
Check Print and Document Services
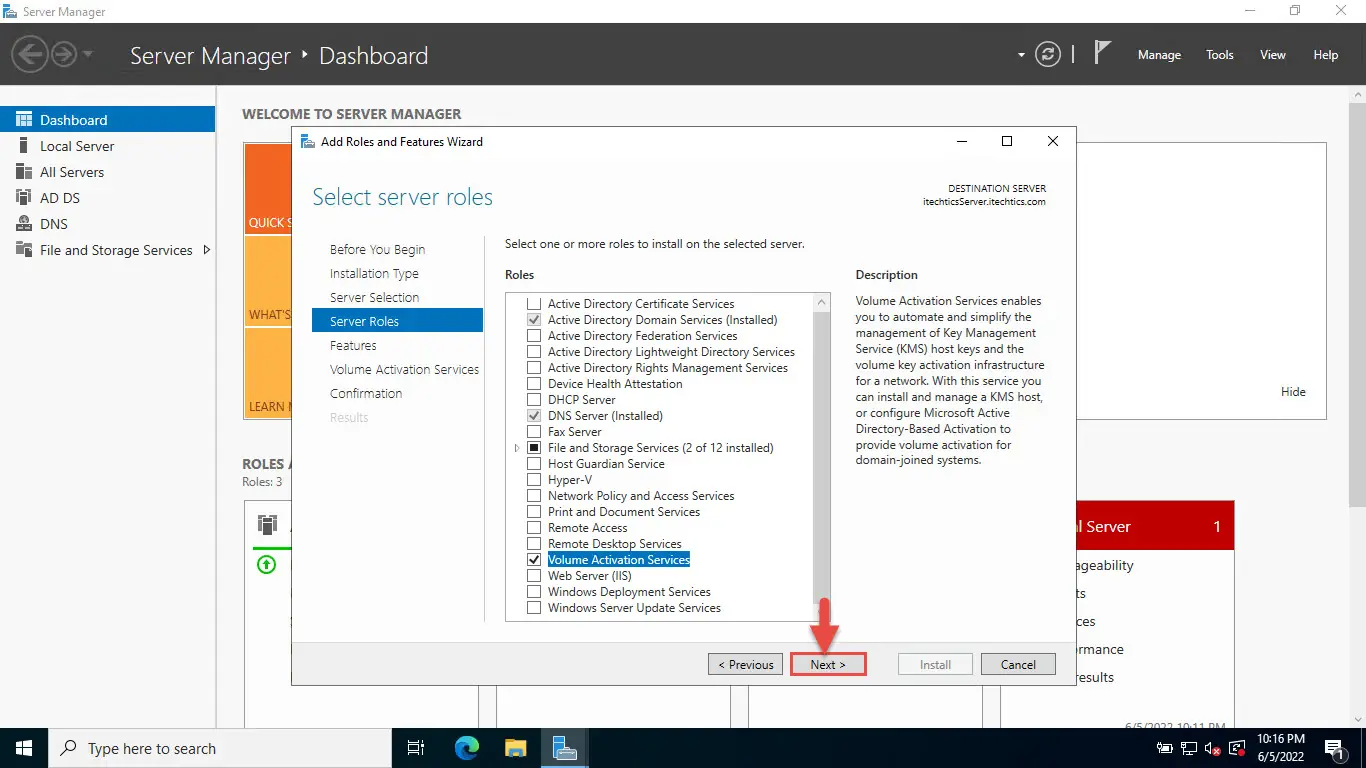pyautogui.click(x=534, y=512)
